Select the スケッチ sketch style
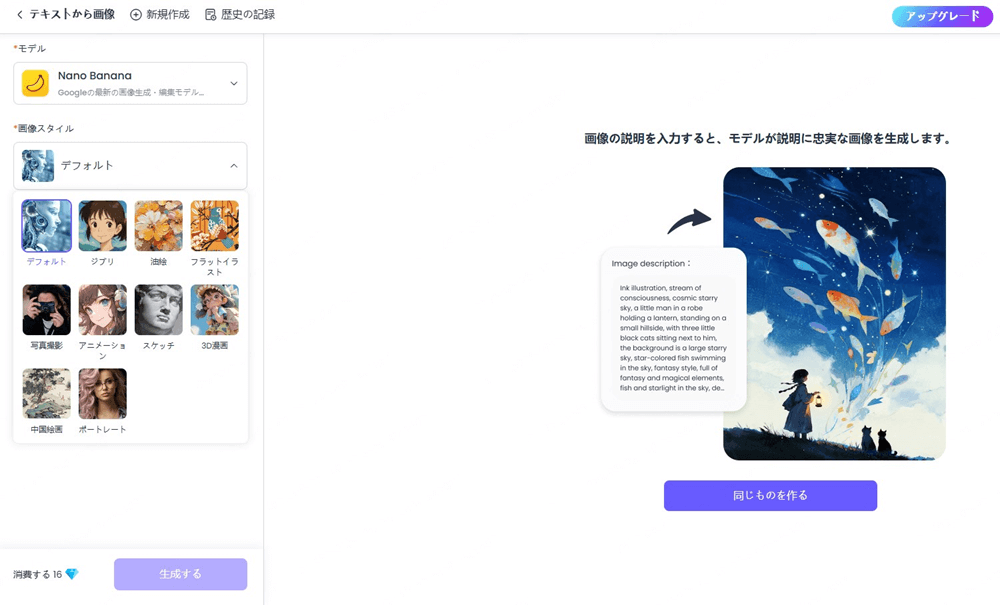The image size is (1000, 605). [159, 310]
